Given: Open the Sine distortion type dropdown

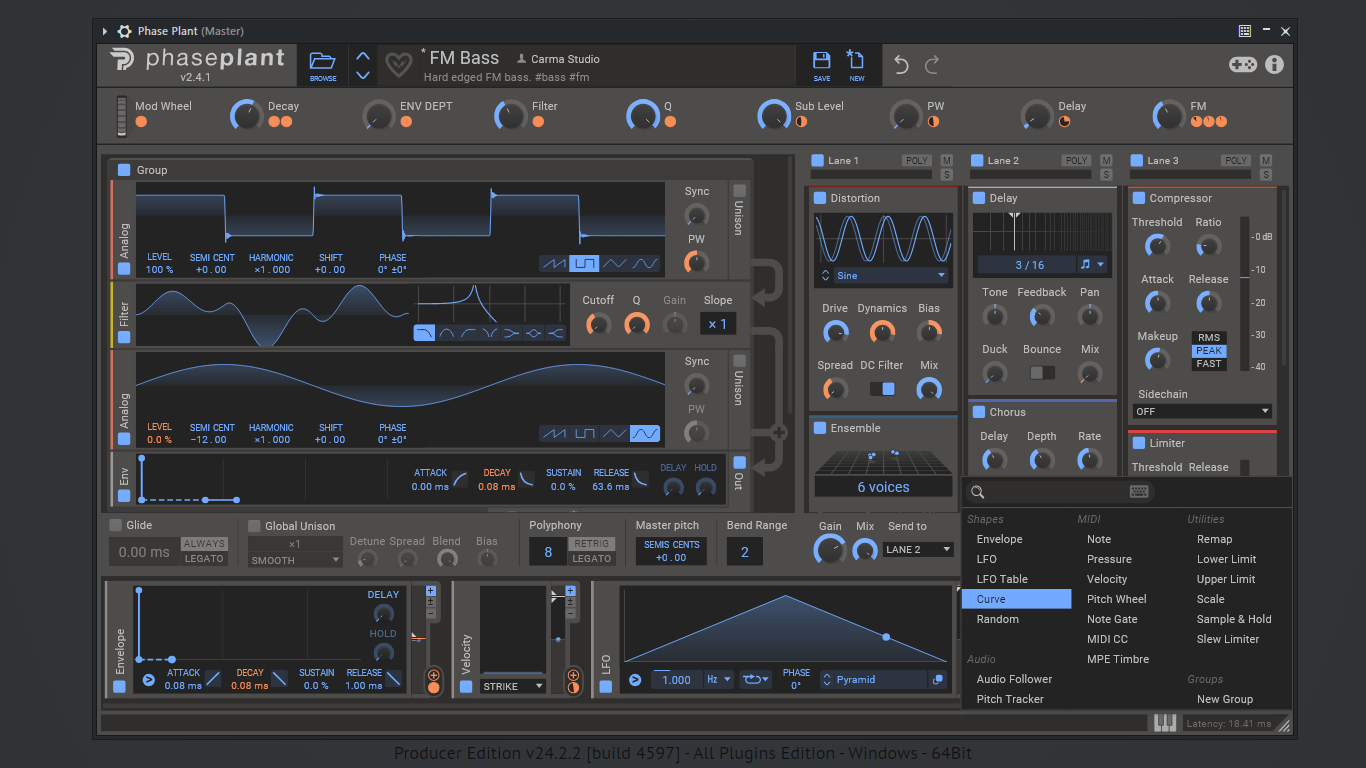Looking at the screenshot, I should [883, 275].
